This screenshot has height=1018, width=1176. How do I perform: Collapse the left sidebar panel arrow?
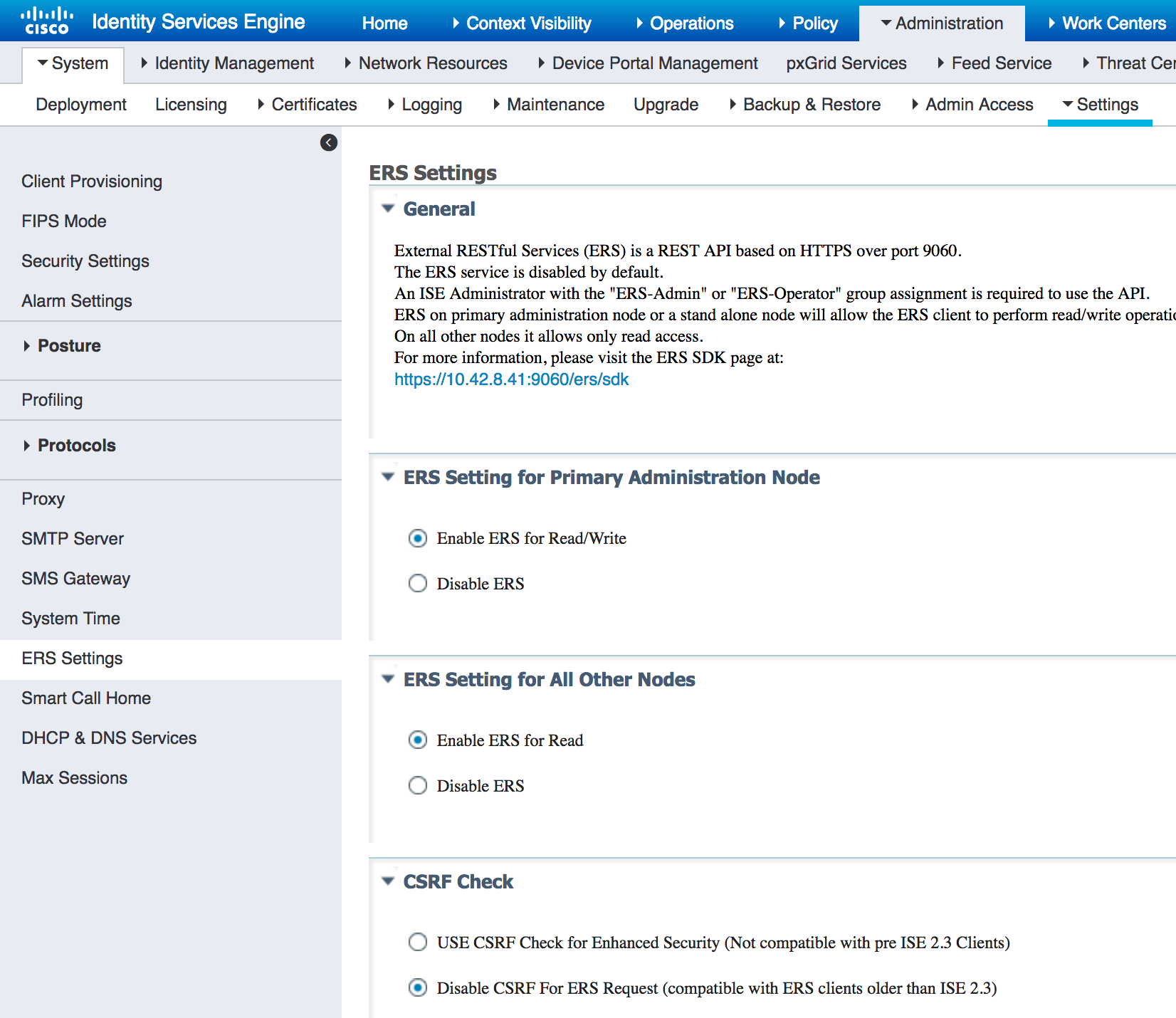click(x=329, y=142)
